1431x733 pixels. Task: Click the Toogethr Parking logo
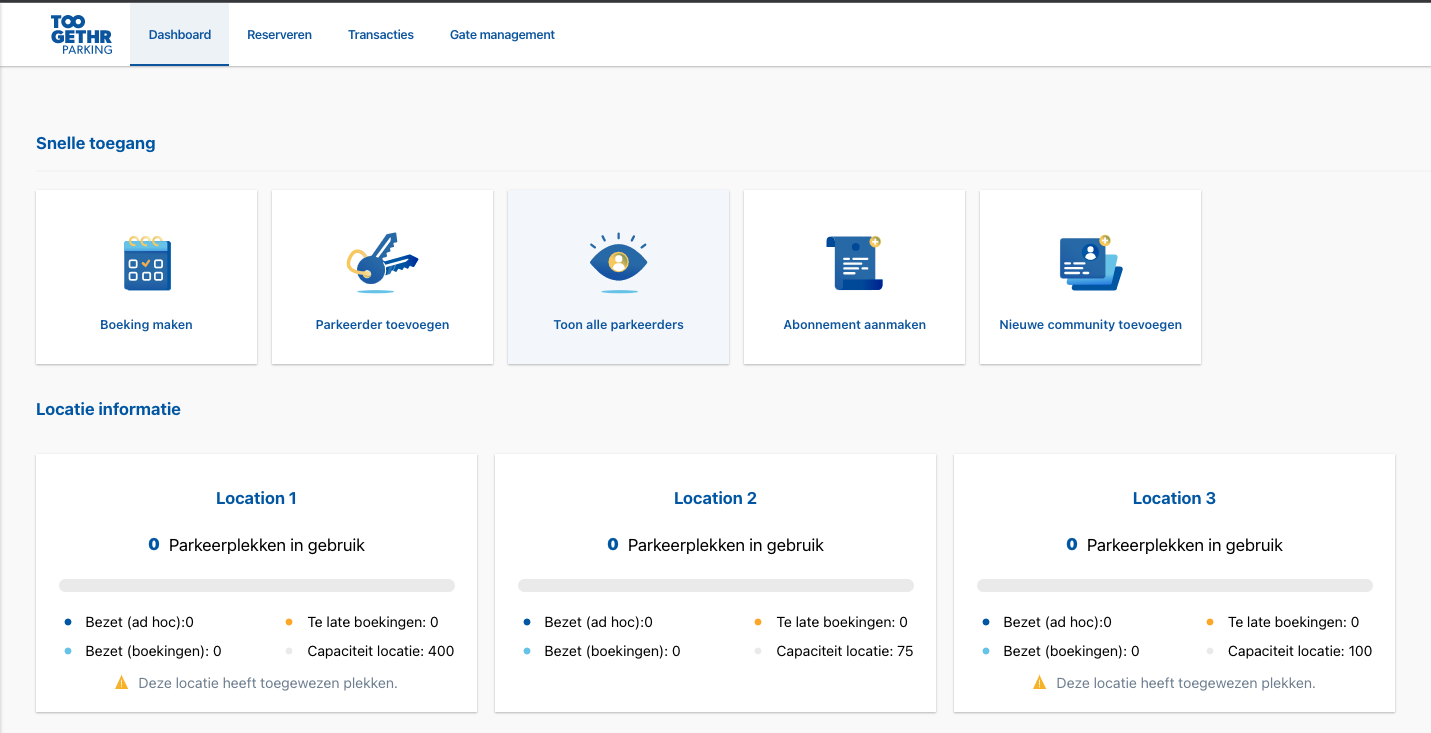coord(81,35)
